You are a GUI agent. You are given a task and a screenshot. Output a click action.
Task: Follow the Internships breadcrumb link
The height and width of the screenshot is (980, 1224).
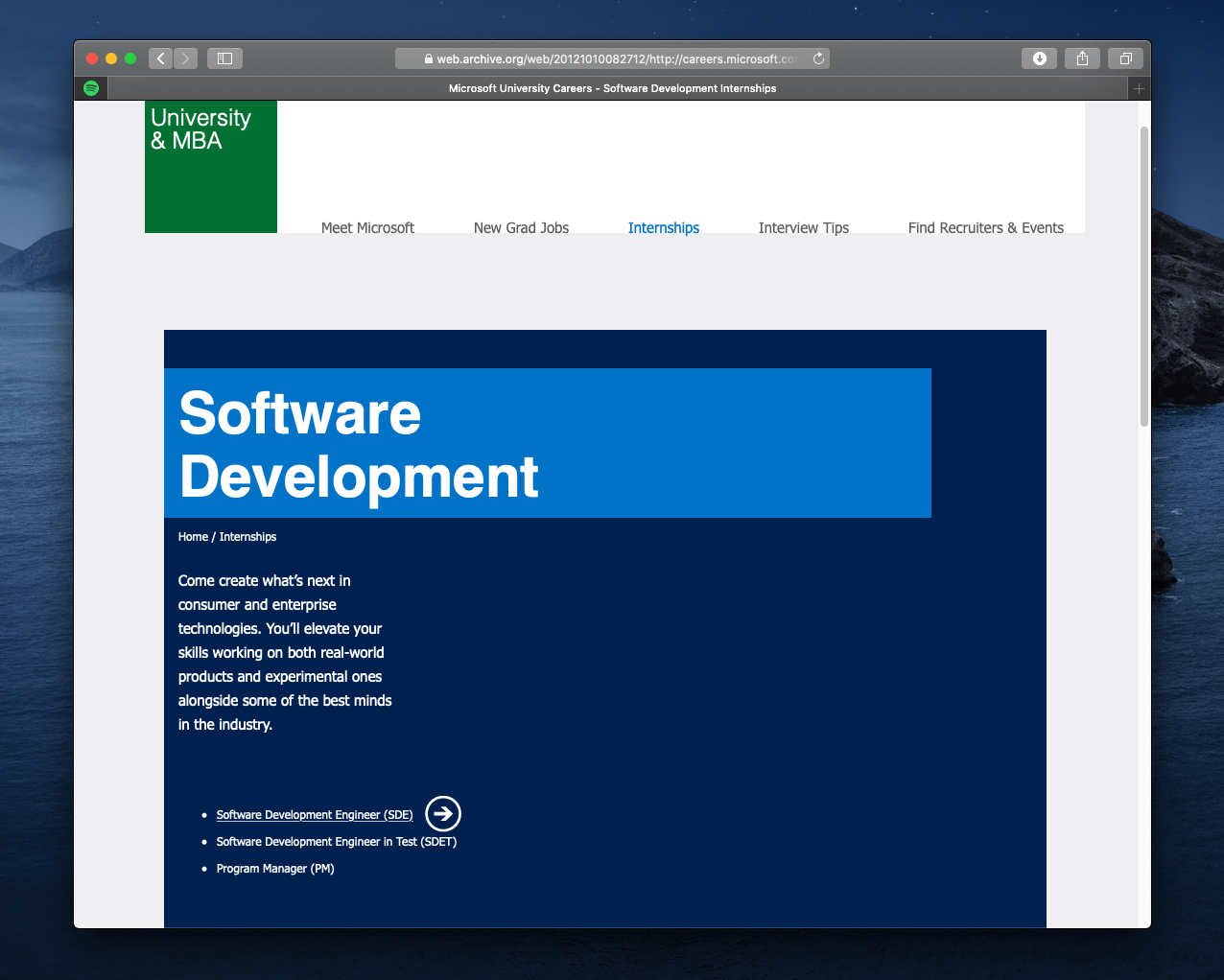pos(247,537)
